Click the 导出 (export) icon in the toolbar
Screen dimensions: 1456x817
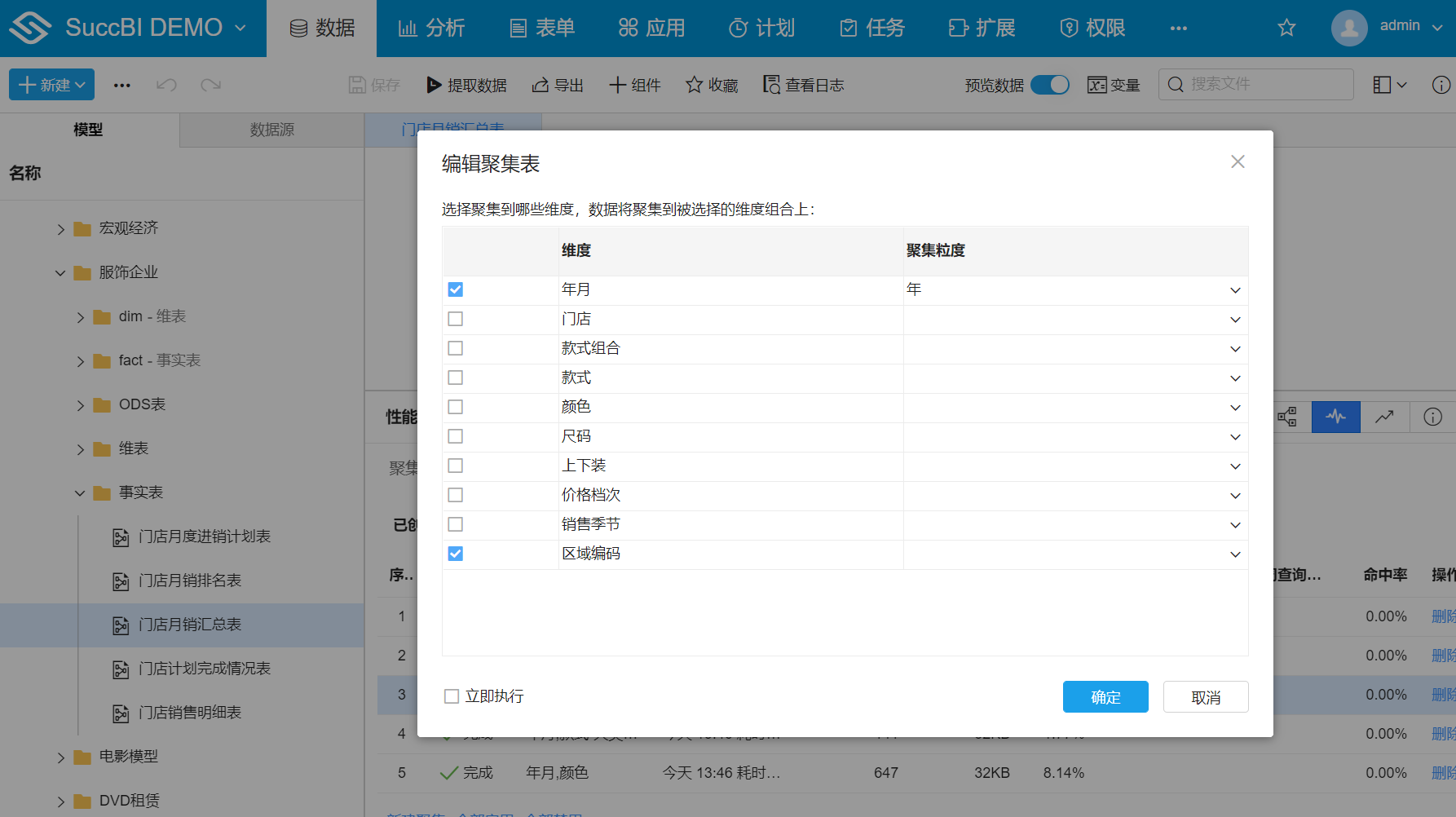click(x=558, y=84)
